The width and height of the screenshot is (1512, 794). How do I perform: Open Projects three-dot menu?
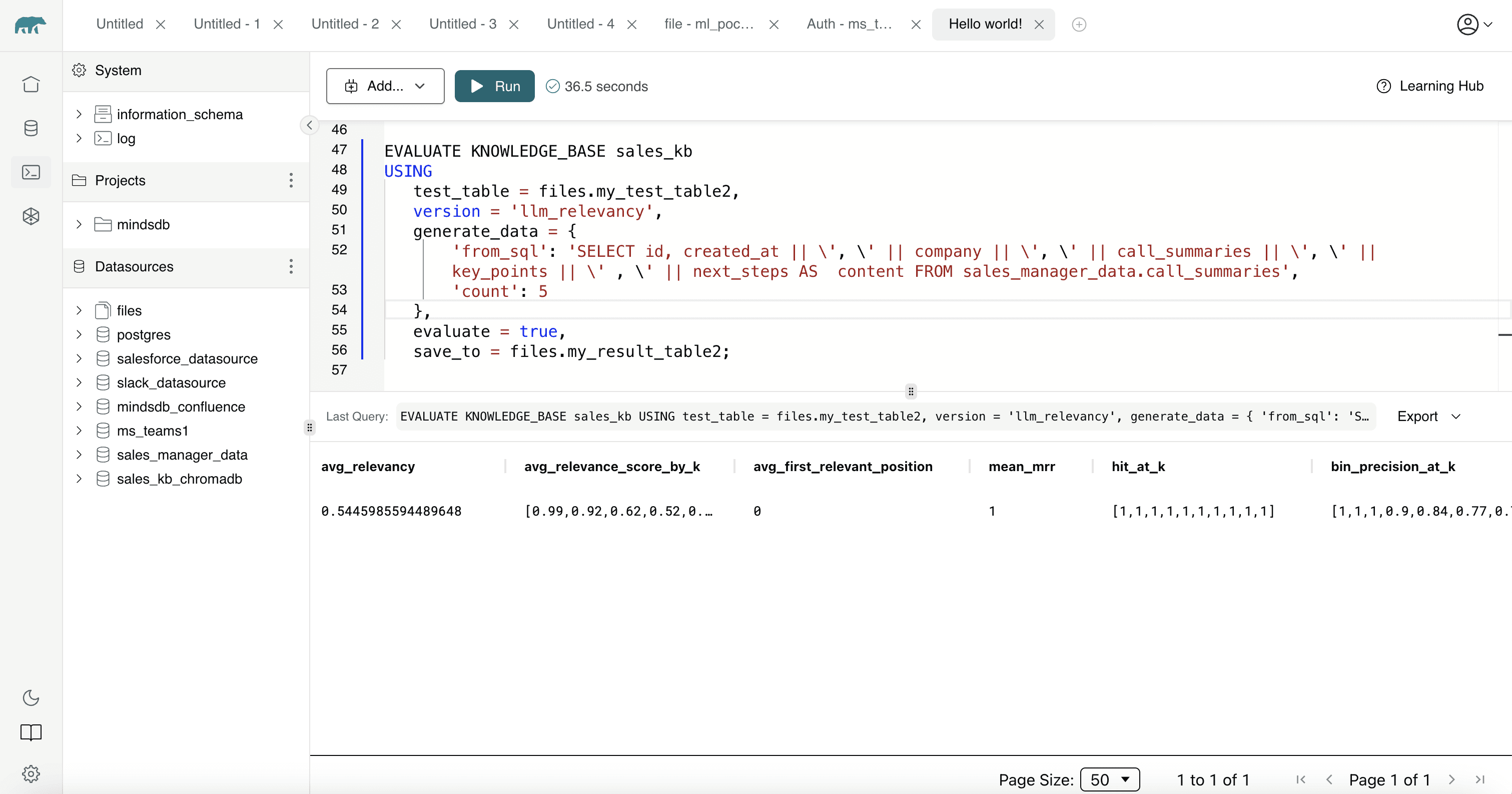(291, 180)
